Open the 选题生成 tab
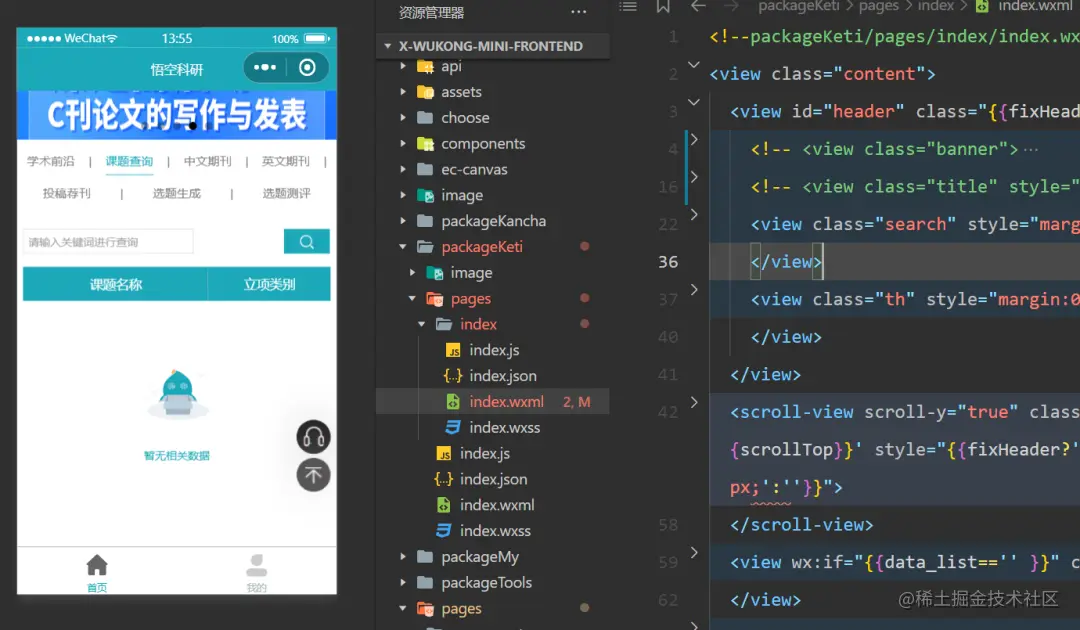The height and width of the screenshot is (630, 1080). click(177, 193)
